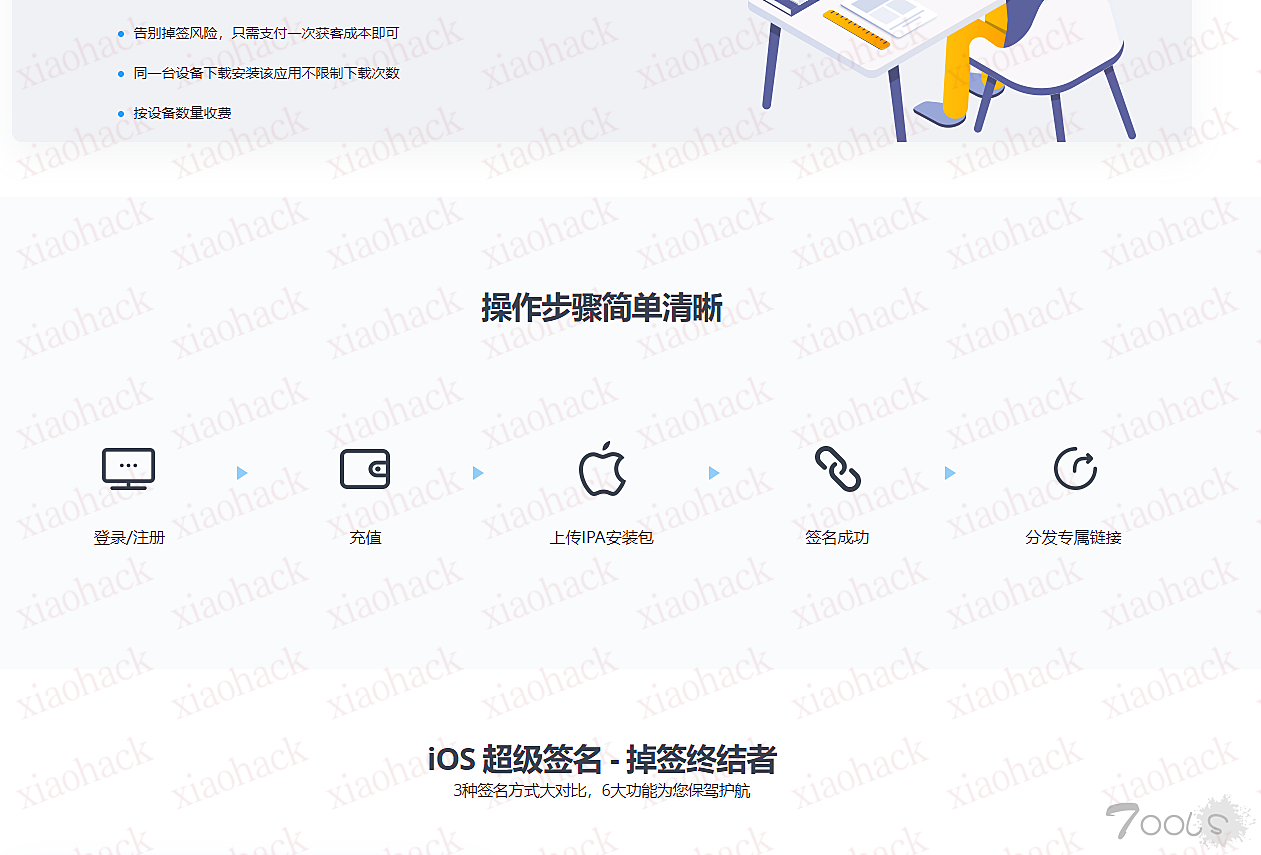Click the arrow between 签名成功 and 分发专属链接
Viewport: 1261px width, 855px height.
tap(950, 473)
